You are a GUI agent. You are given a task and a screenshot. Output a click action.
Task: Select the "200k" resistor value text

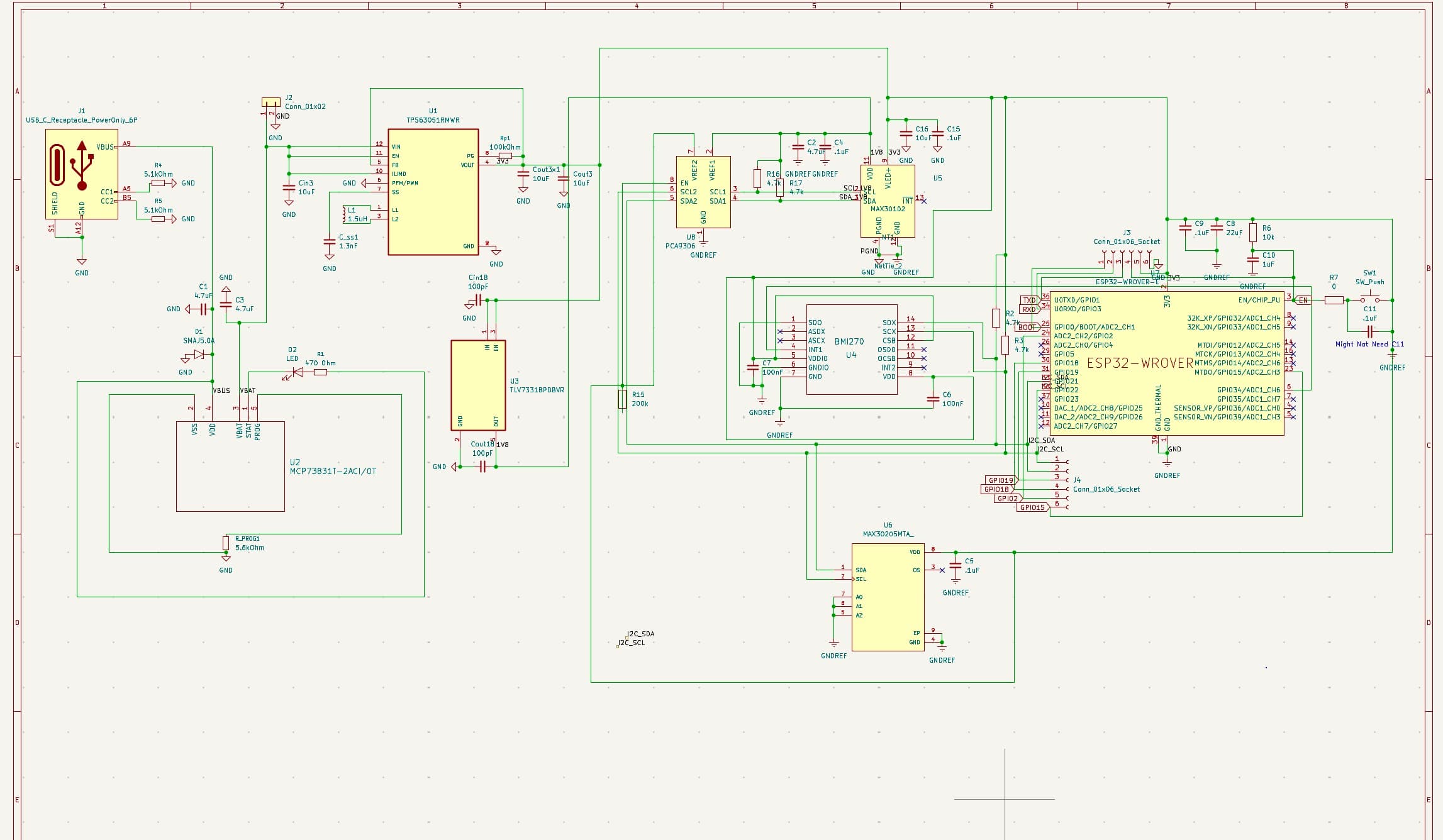pyautogui.click(x=640, y=404)
